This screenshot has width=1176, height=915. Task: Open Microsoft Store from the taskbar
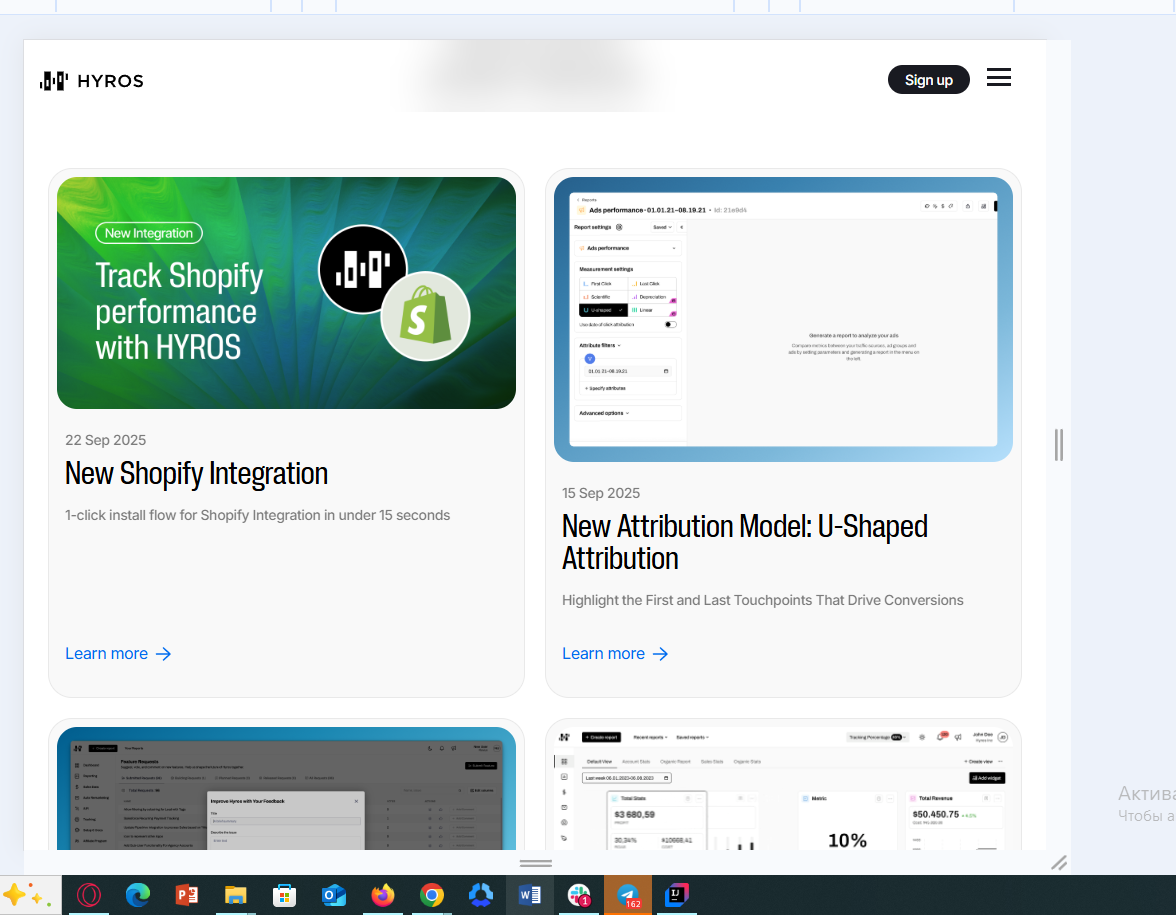click(x=284, y=895)
